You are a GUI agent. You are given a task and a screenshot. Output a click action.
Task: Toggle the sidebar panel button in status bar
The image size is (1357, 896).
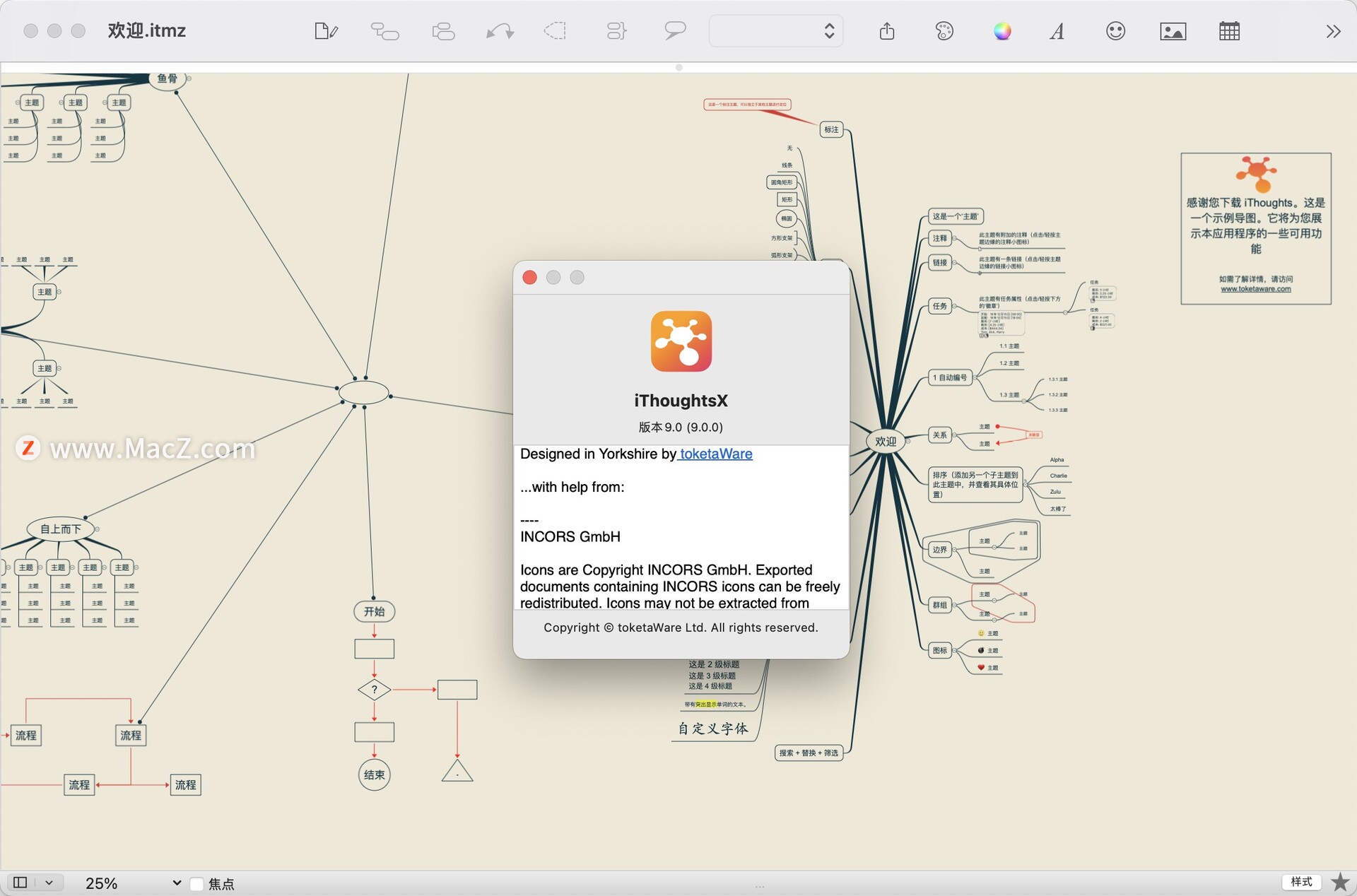(x=20, y=882)
